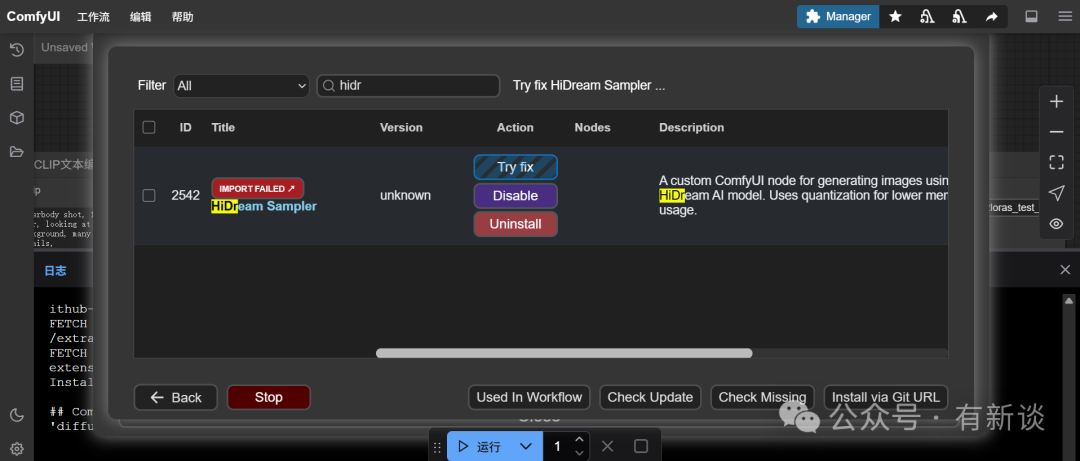Open the hamburger menu at top right
The image size is (1080, 461).
1065,17
